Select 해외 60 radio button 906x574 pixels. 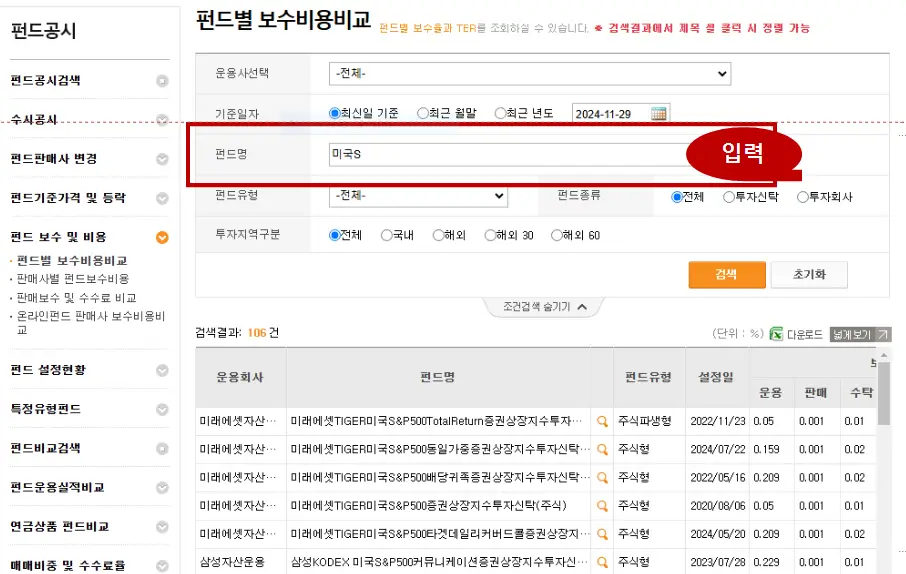point(556,235)
